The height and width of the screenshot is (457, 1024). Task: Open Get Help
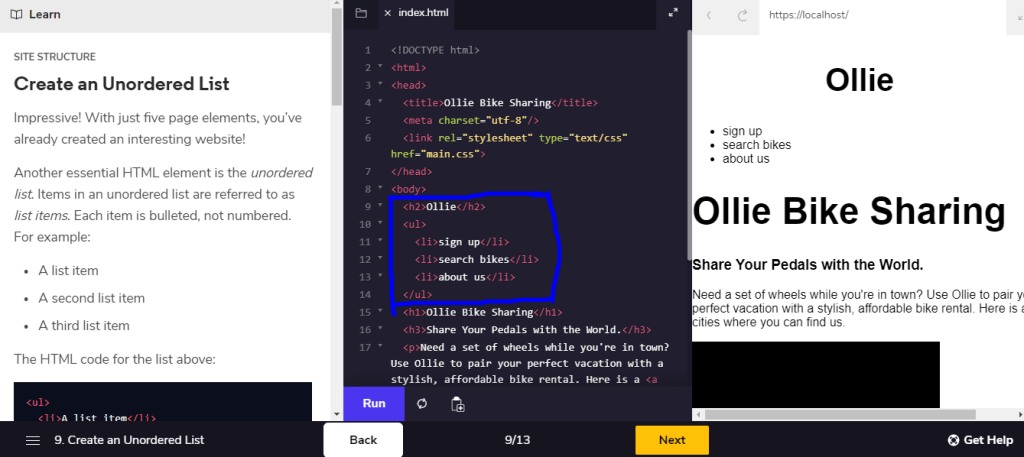tap(980, 440)
